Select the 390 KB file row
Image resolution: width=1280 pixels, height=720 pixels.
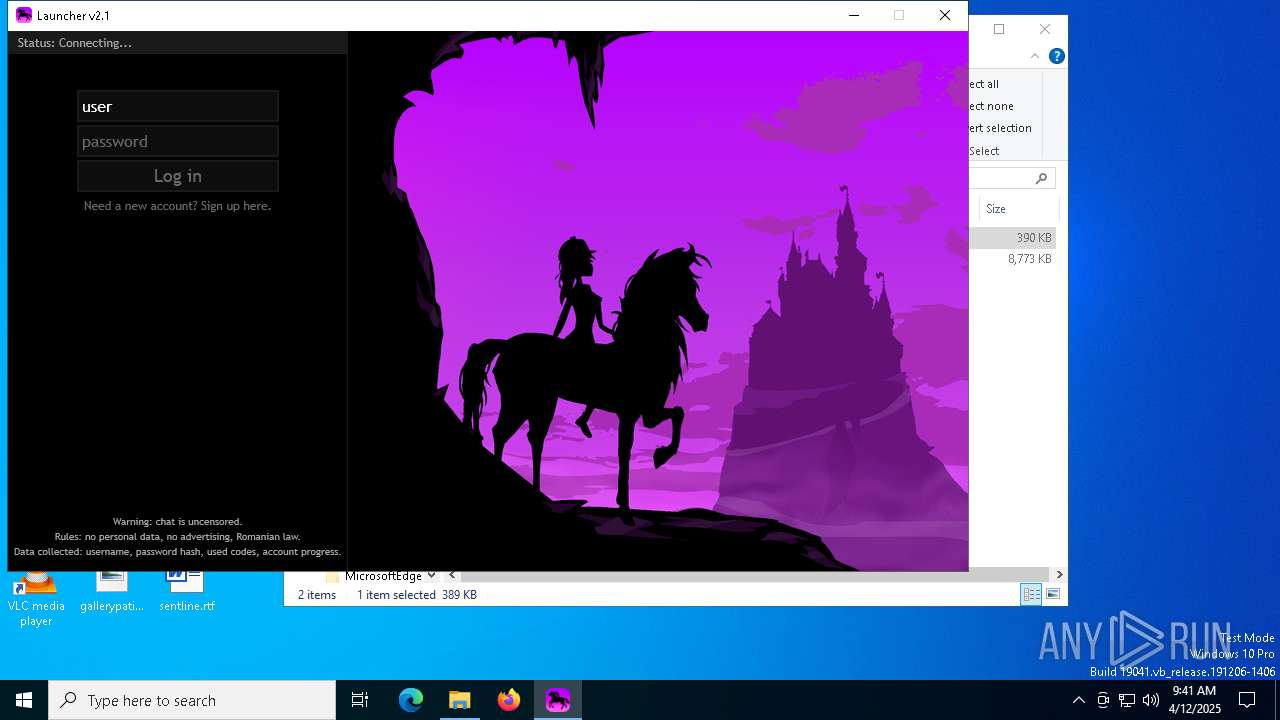1012,238
